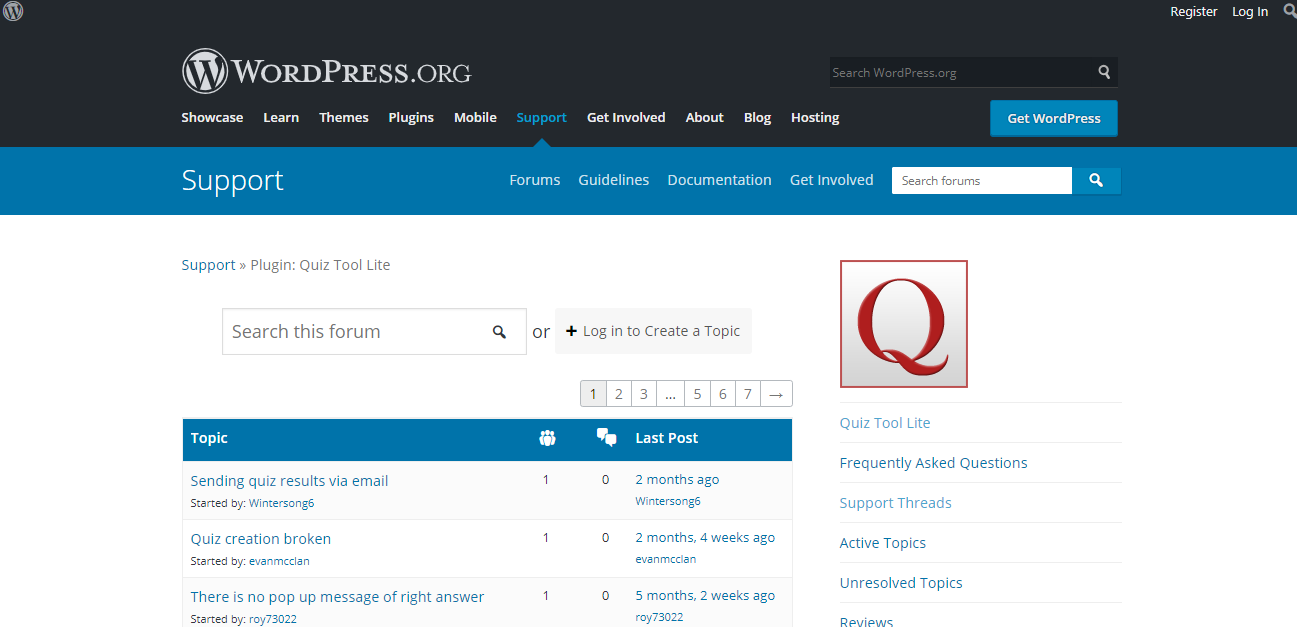Open Plugins in main navigation
Screen dimensions: 1297x627
[411, 118]
